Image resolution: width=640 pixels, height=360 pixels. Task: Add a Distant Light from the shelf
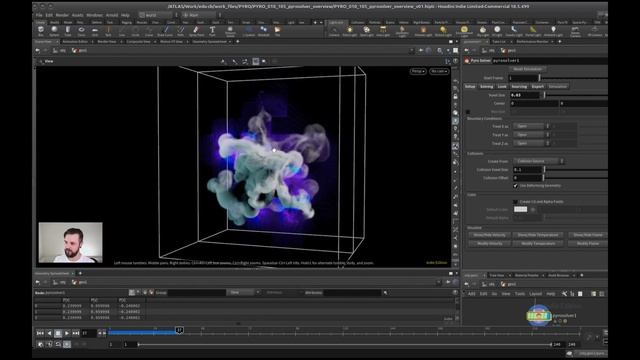click(443, 31)
